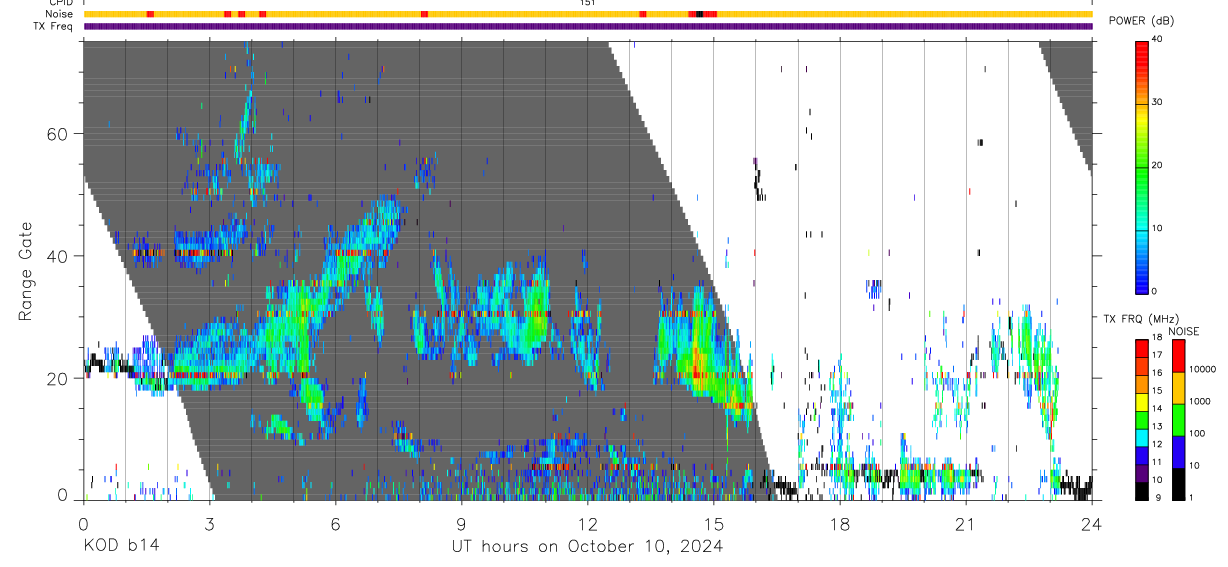Click the x-axis tick label '6'
Image resolution: width=1228 pixels, height=567 pixels.
(x=336, y=524)
